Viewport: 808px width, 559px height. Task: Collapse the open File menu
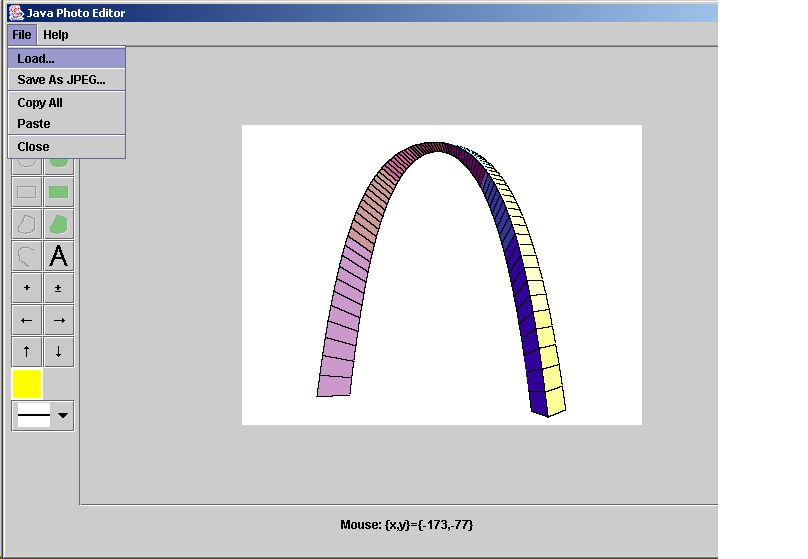click(x=22, y=35)
